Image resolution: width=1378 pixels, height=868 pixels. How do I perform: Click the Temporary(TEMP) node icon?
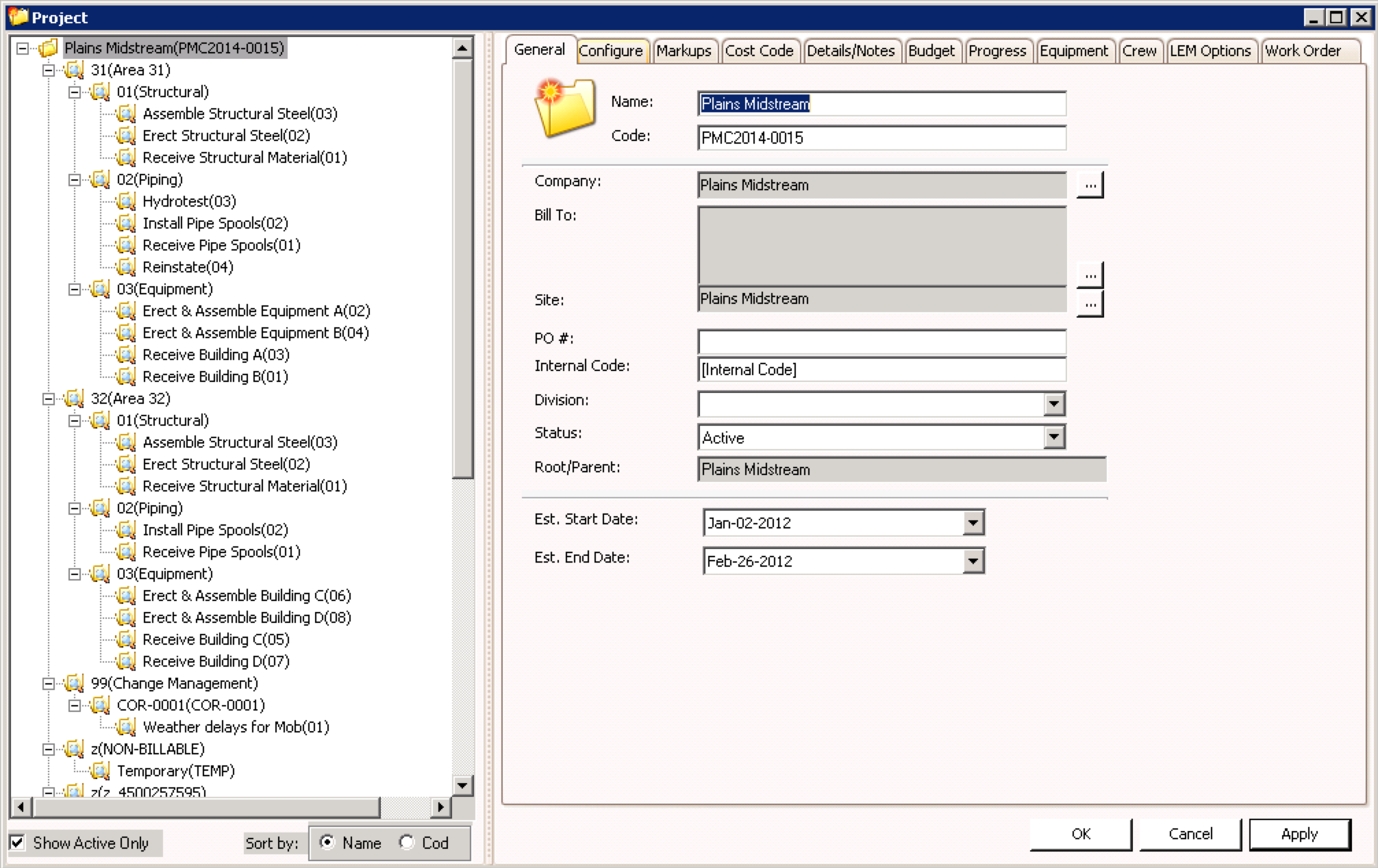(100, 771)
